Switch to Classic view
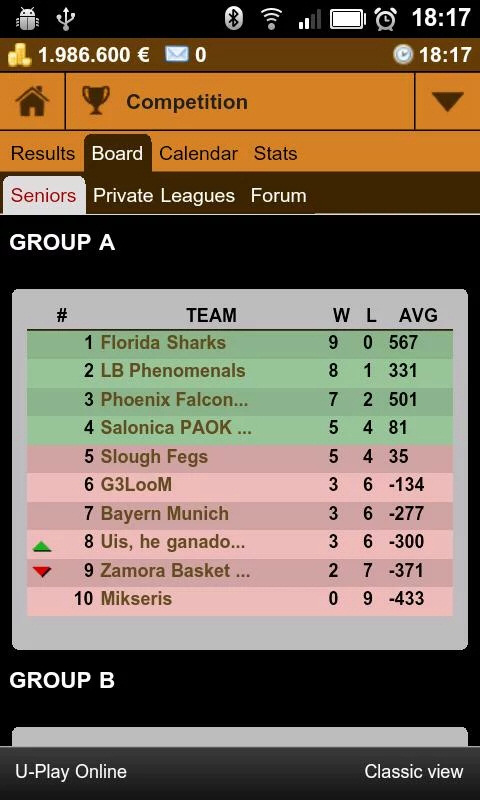 [414, 771]
